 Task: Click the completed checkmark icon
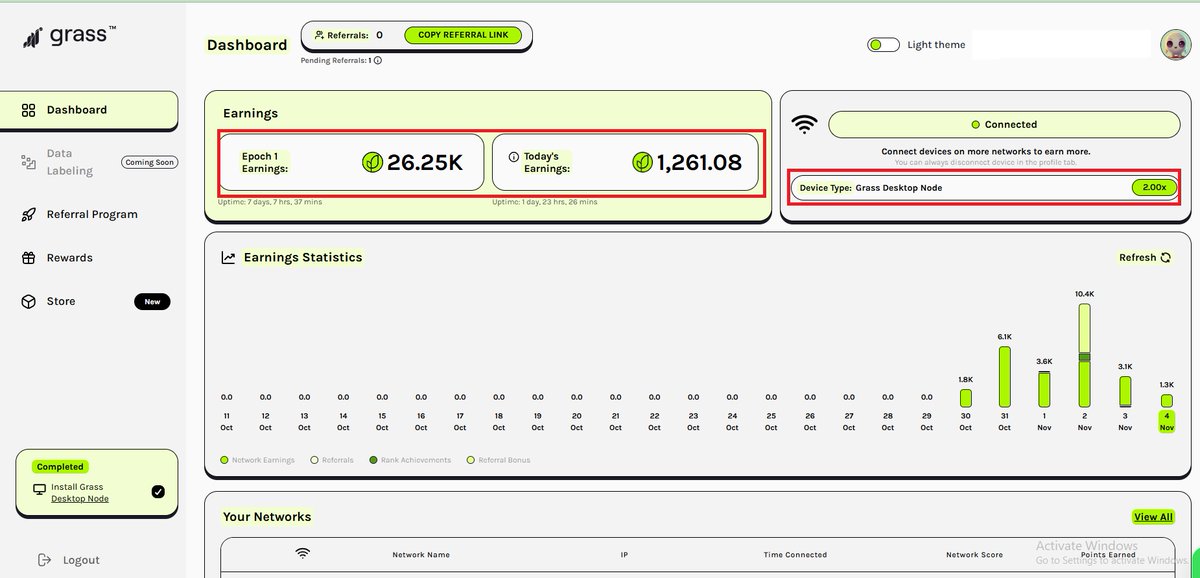click(x=157, y=491)
